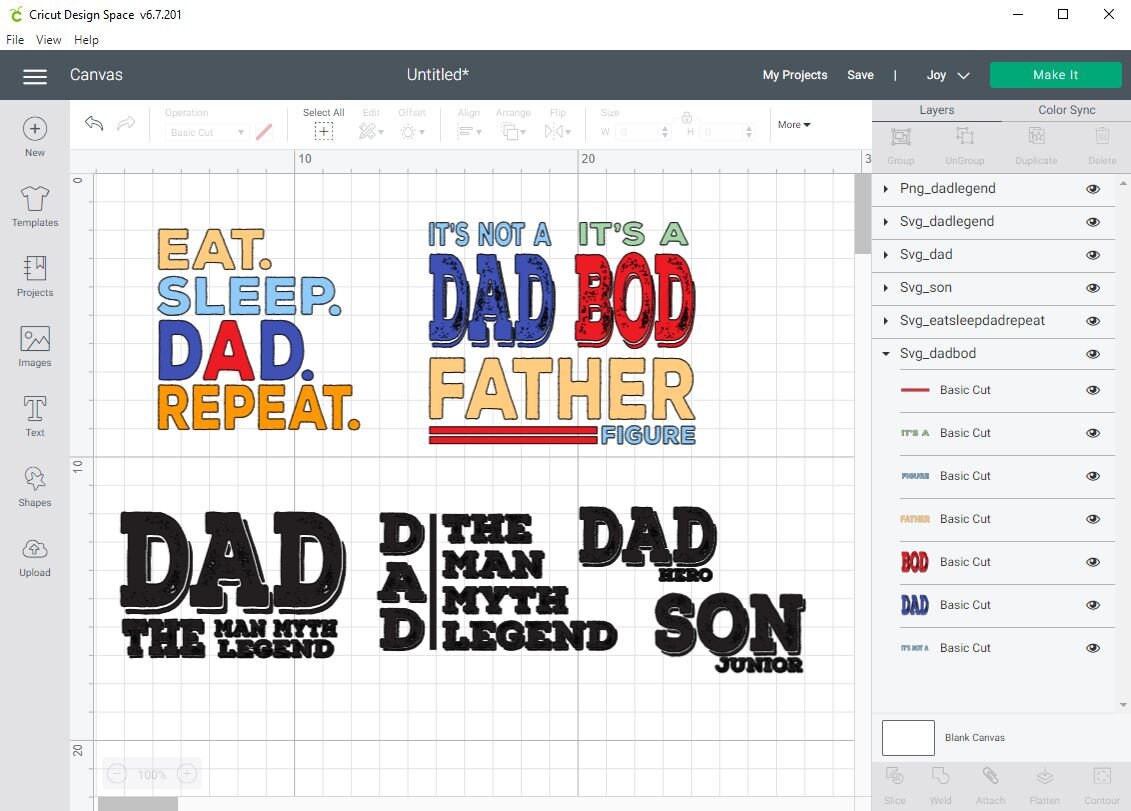The image size is (1131, 811).
Task: Open Templates from the sidebar
Action: coord(35,204)
